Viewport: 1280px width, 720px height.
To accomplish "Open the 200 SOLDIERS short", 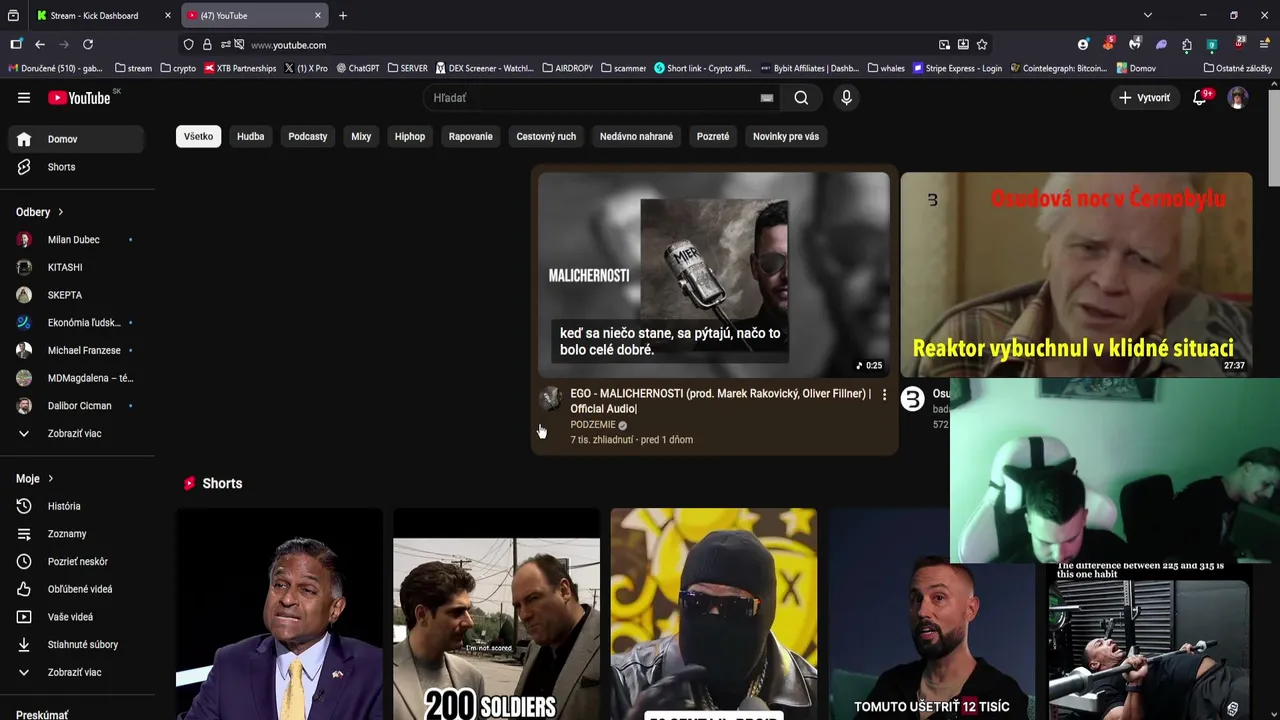I will (x=497, y=614).
